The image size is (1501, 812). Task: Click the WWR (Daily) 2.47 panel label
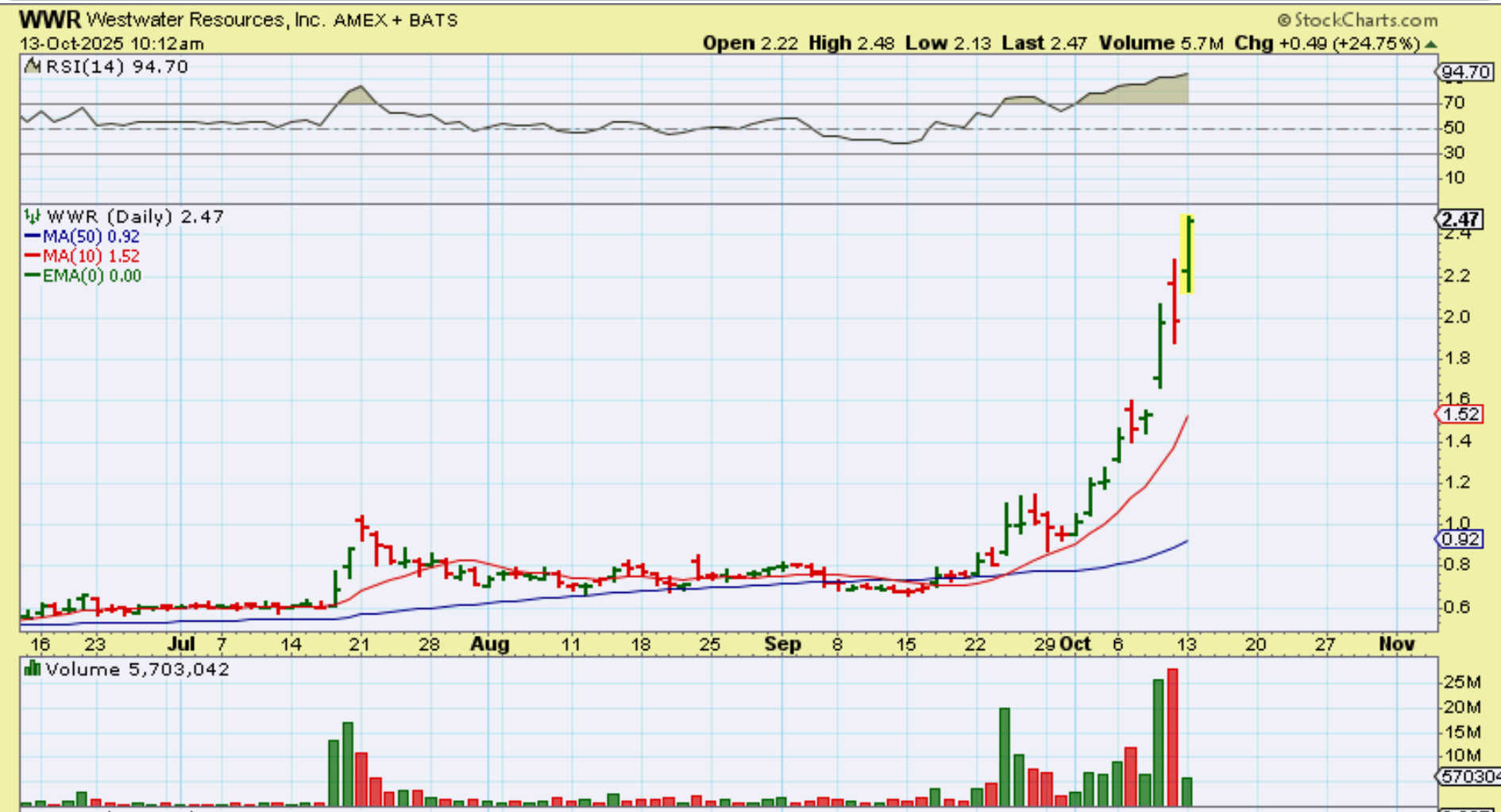pyautogui.click(x=135, y=217)
